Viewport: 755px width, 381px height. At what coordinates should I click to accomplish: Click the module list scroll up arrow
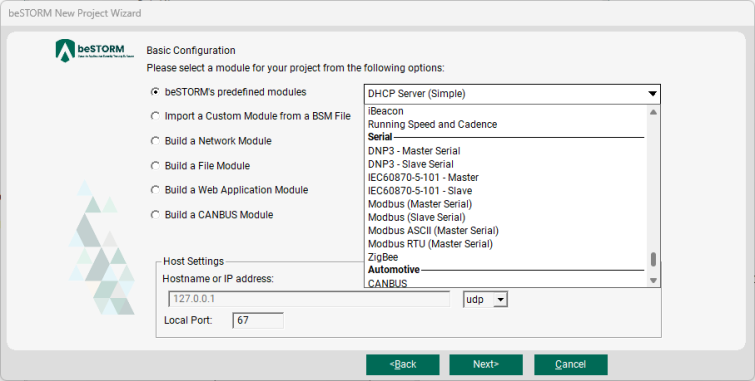point(653,112)
